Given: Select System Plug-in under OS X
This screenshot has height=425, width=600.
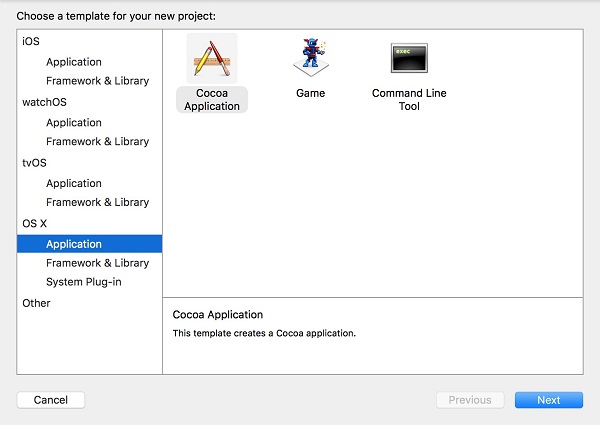Looking at the screenshot, I should click(x=84, y=282).
